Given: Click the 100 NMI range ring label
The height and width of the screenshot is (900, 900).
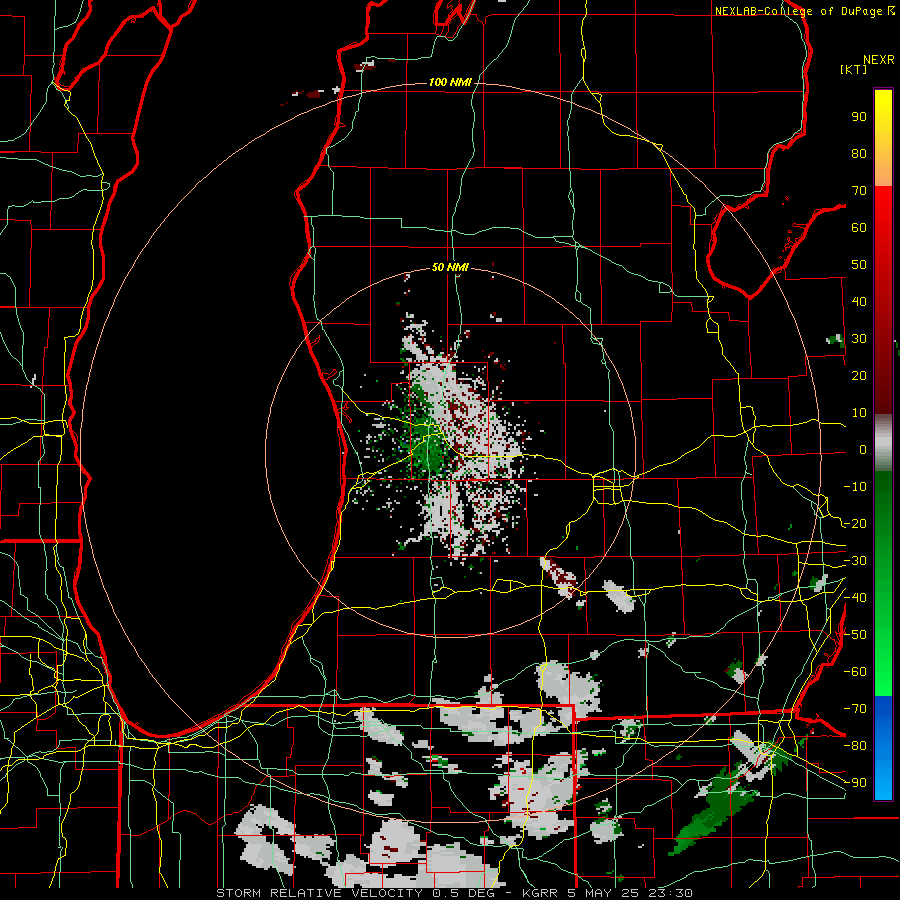Looking at the screenshot, I should 450,83.
